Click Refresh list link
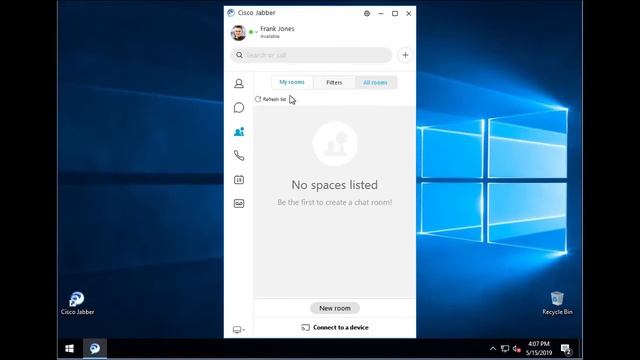Viewport: 640px width, 360px height. click(271, 99)
